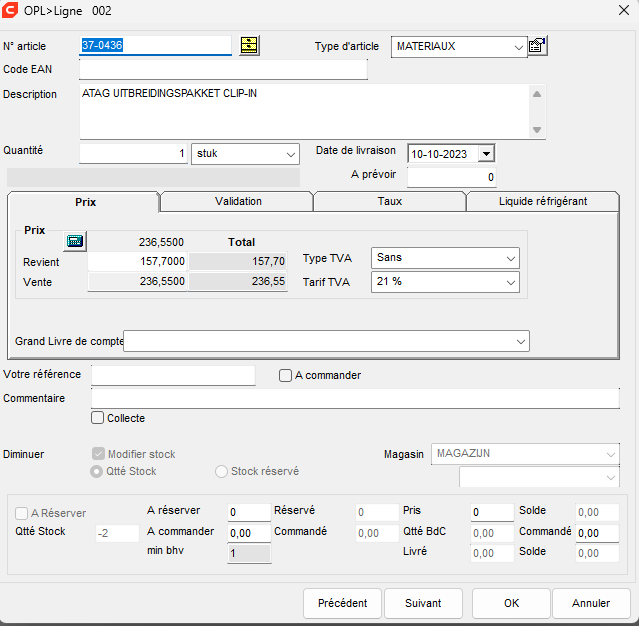Toggle the Modifier stock checkbox
This screenshot has height=626, width=639.
98,454
